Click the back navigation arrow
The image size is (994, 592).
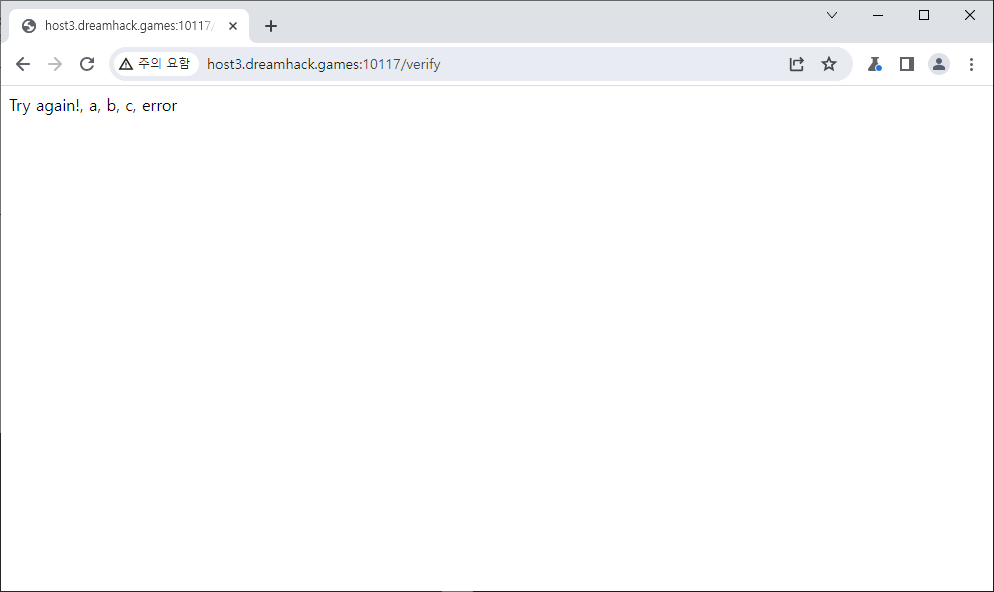click(x=23, y=64)
